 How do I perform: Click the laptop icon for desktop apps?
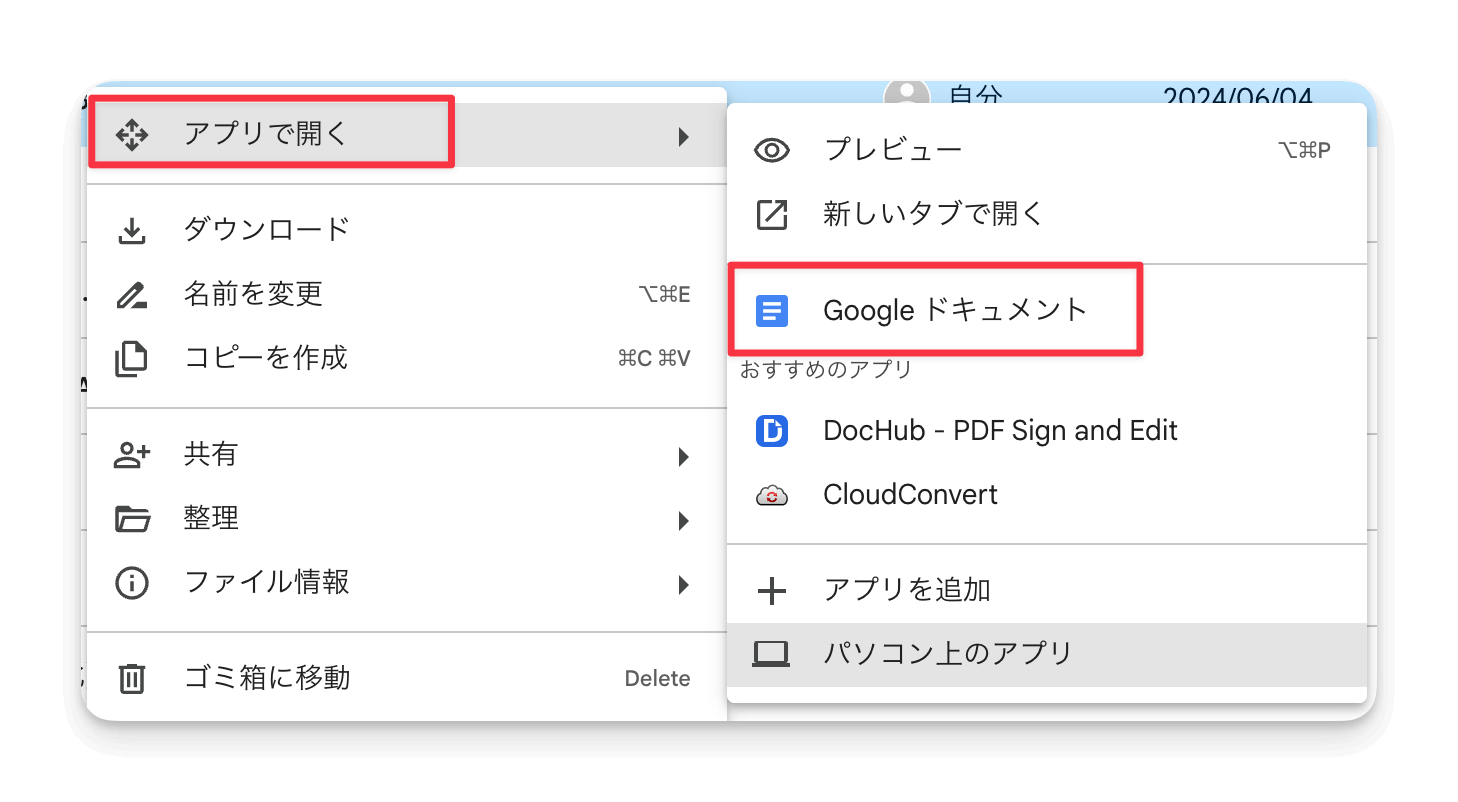[x=772, y=655]
